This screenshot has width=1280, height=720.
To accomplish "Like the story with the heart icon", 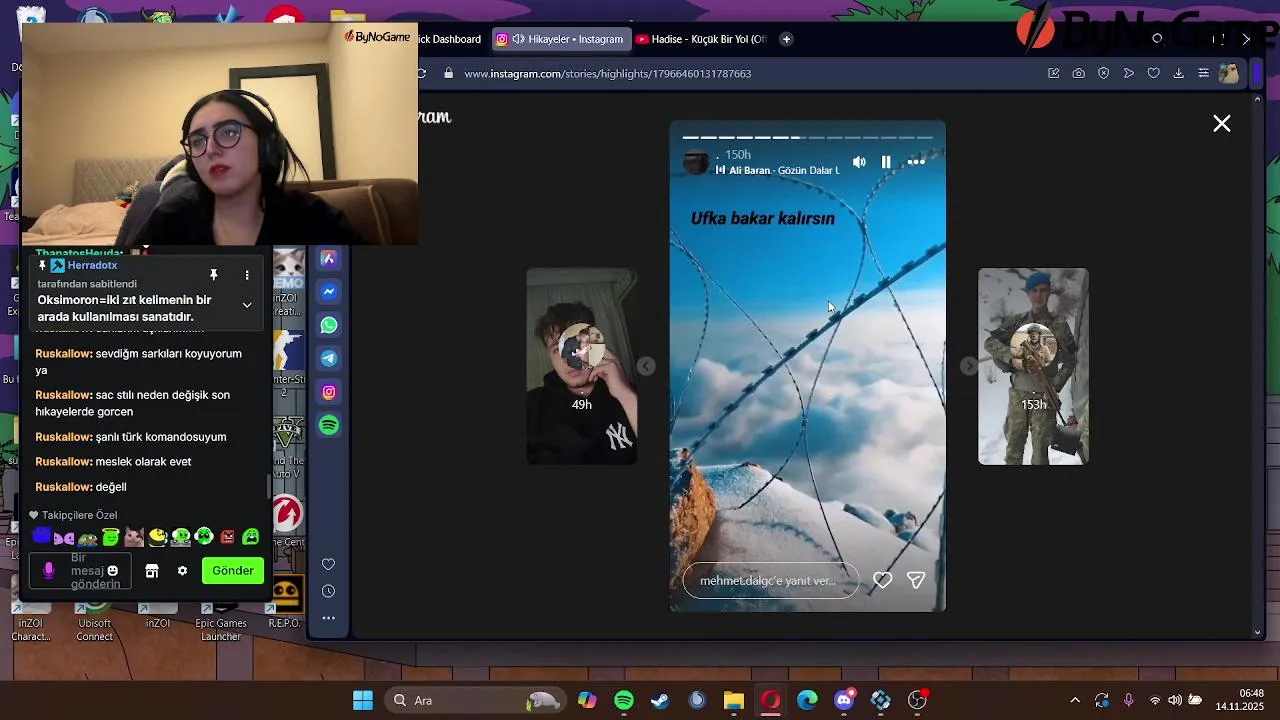I will click(882, 580).
